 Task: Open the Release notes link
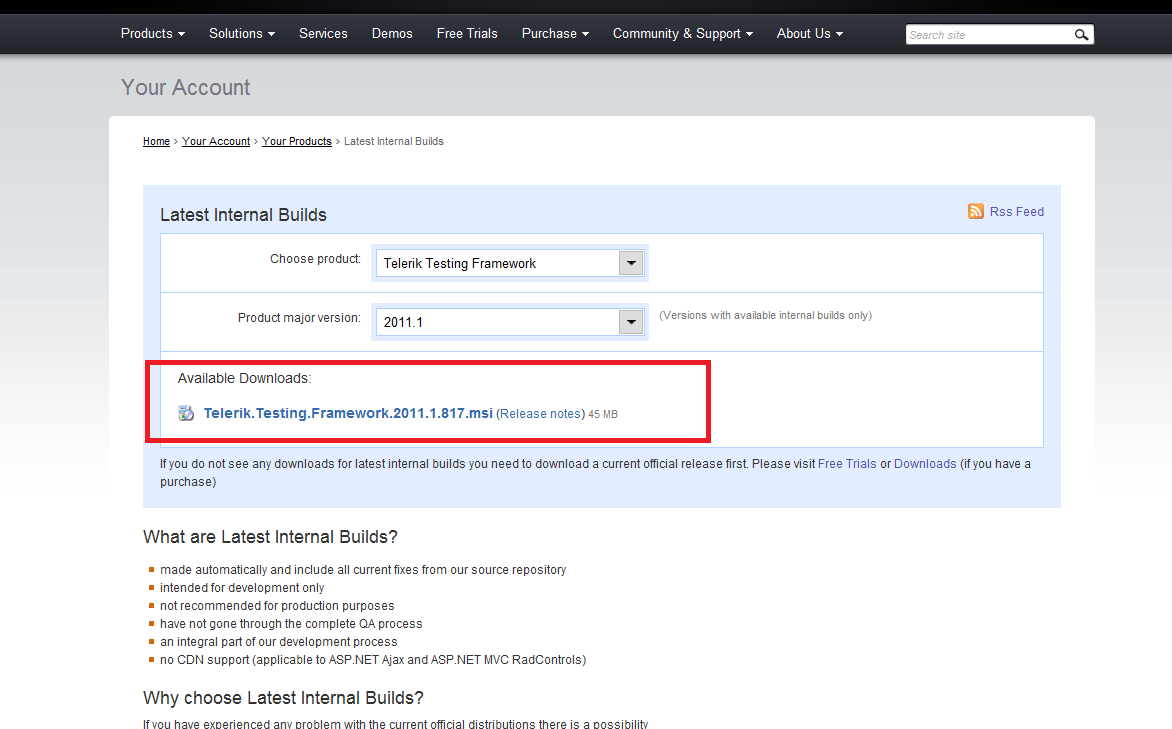(x=541, y=414)
